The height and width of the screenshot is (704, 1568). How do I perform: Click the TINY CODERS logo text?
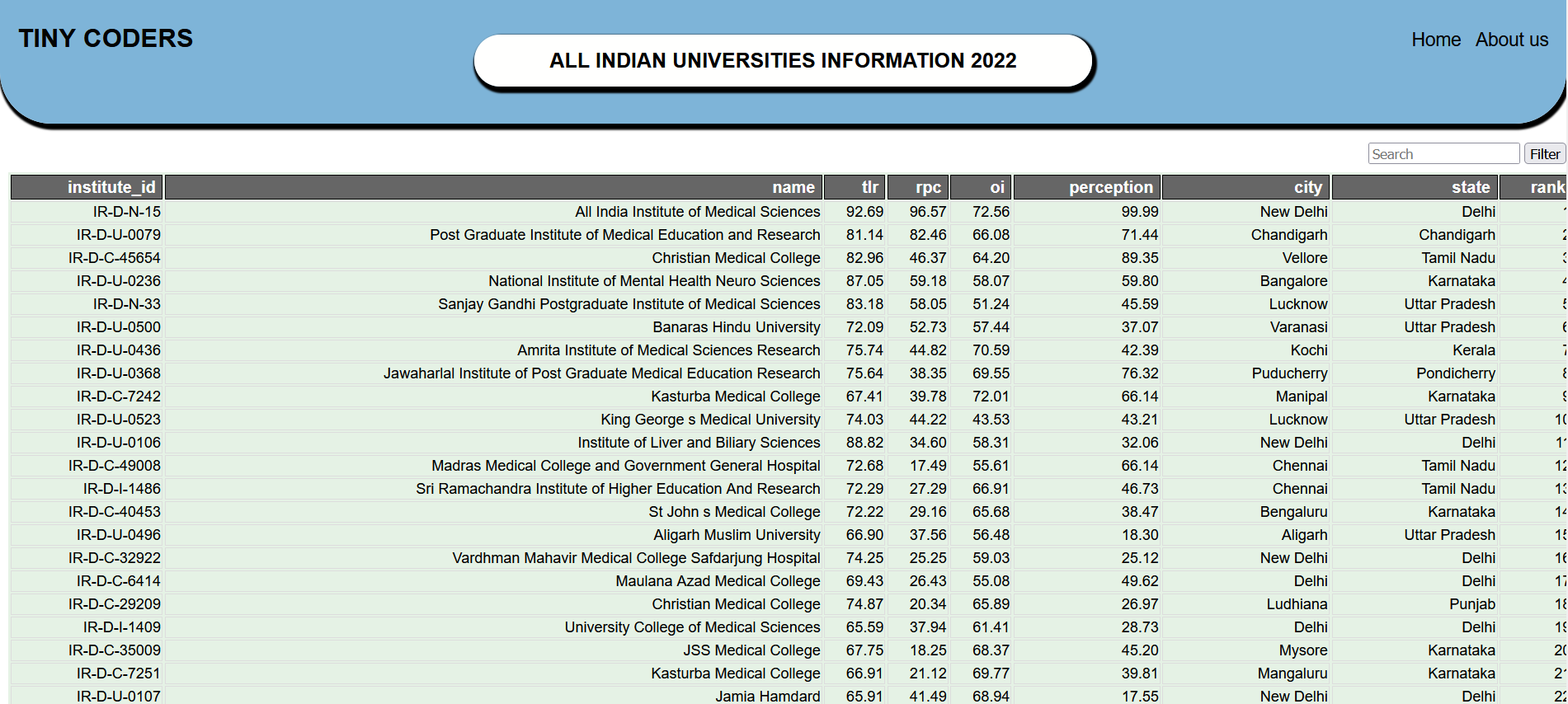click(x=106, y=38)
